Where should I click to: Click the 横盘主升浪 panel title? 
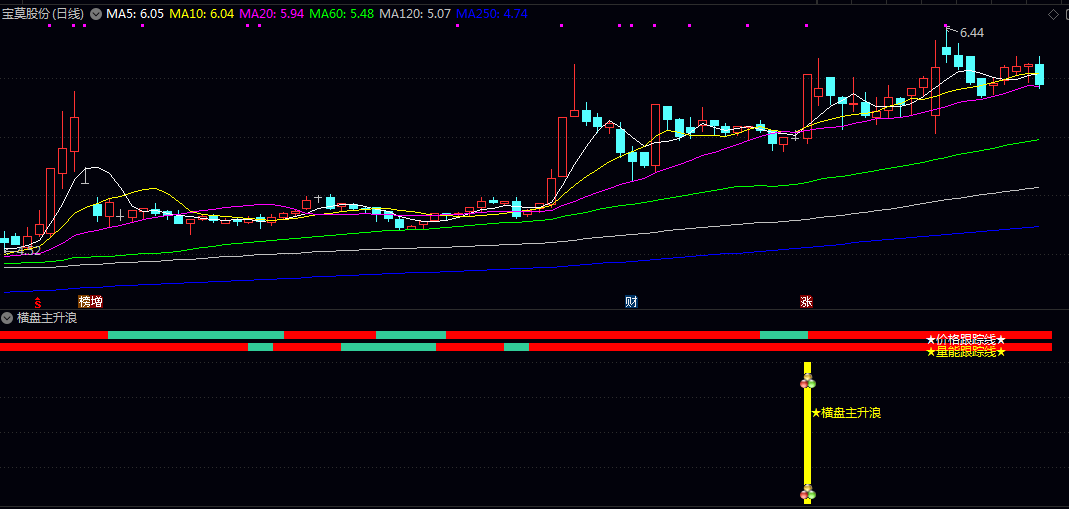(x=47, y=318)
